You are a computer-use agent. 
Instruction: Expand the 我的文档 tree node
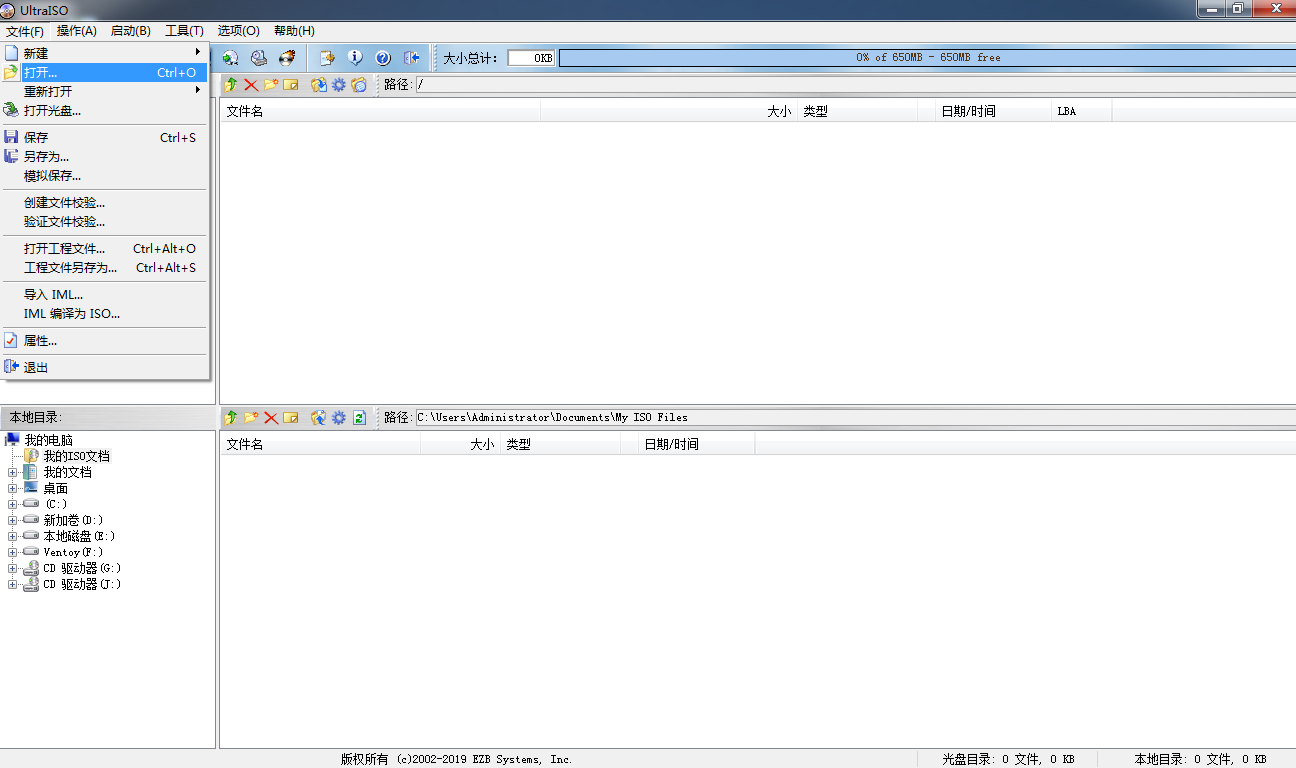12,472
